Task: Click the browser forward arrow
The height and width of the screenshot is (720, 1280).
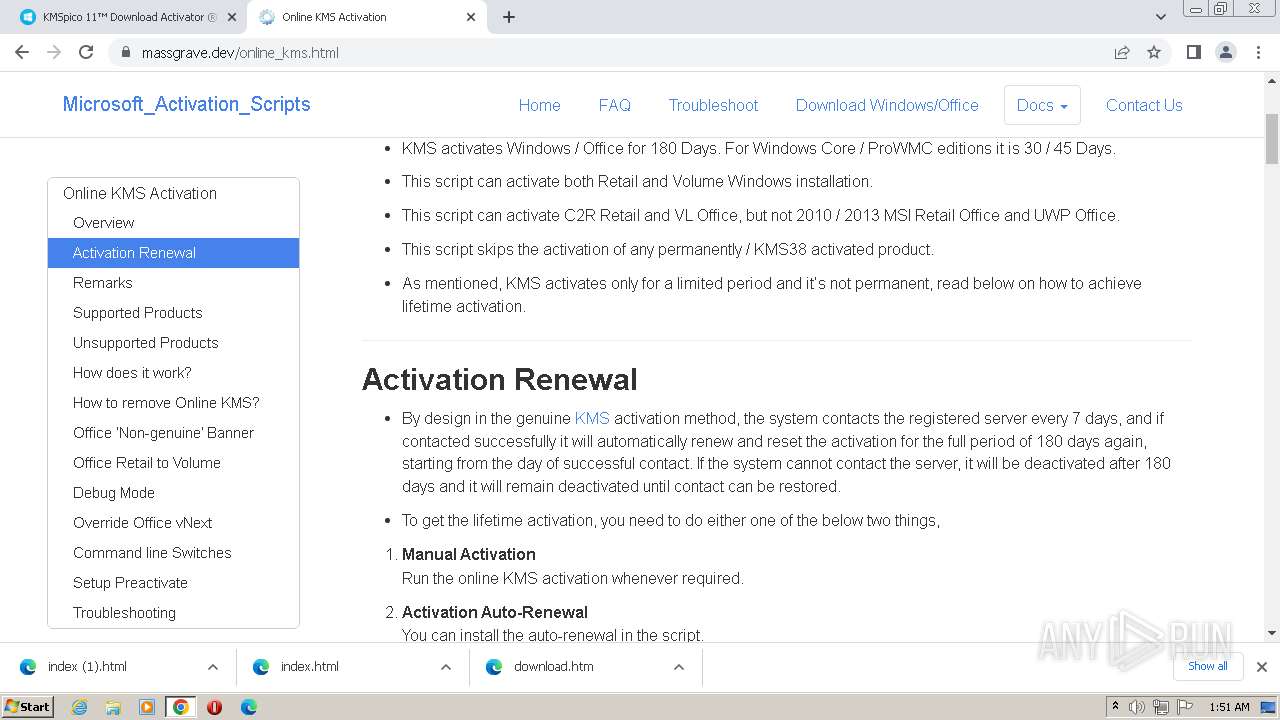Action: [x=54, y=52]
